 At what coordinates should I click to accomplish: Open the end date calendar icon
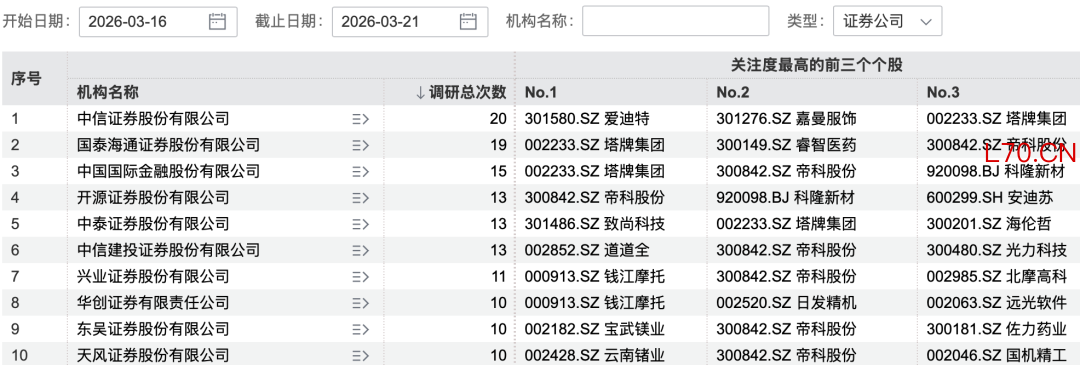468,21
